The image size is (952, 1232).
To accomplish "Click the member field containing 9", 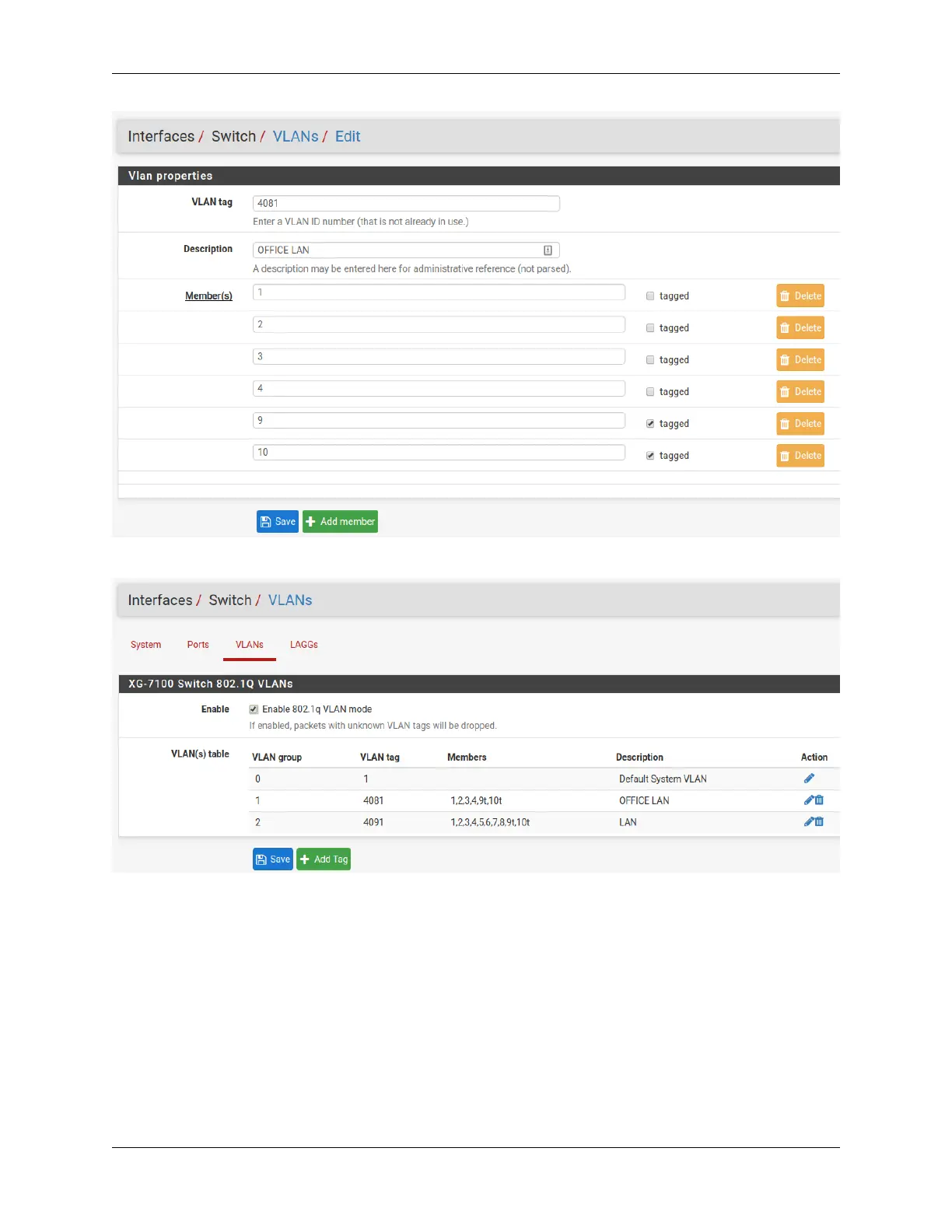I will click(439, 420).
